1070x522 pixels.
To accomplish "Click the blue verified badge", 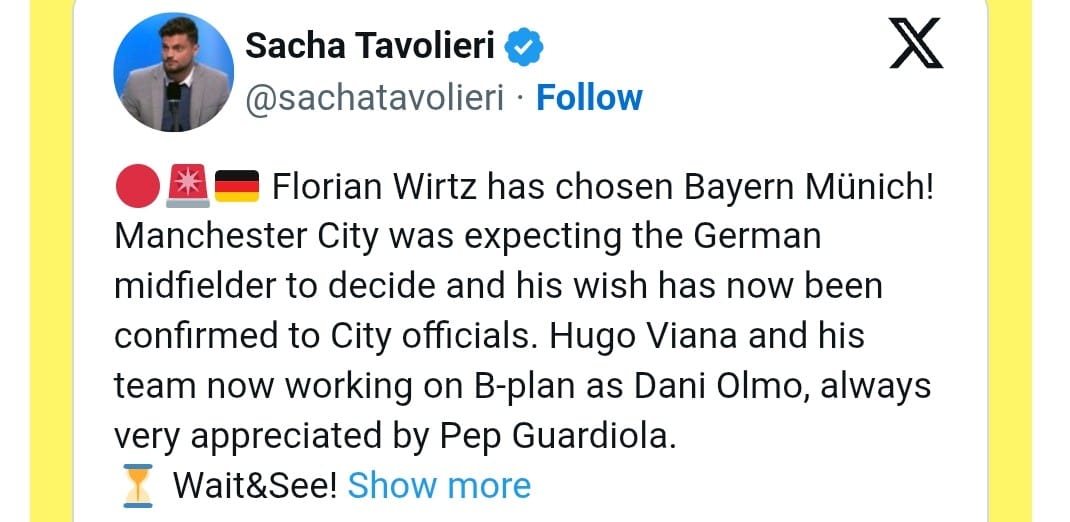I will [523, 47].
